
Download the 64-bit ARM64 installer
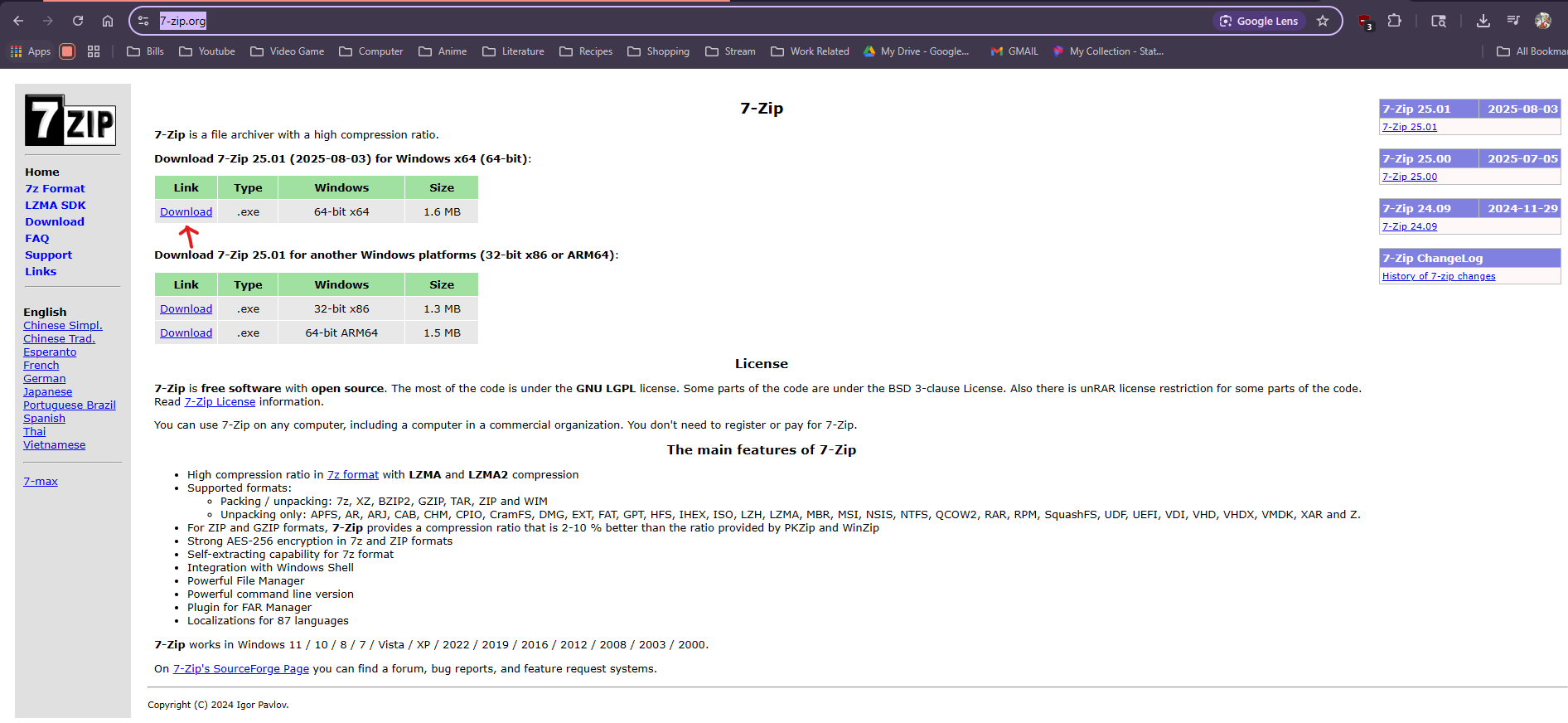pyautogui.click(x=186, y=333)
